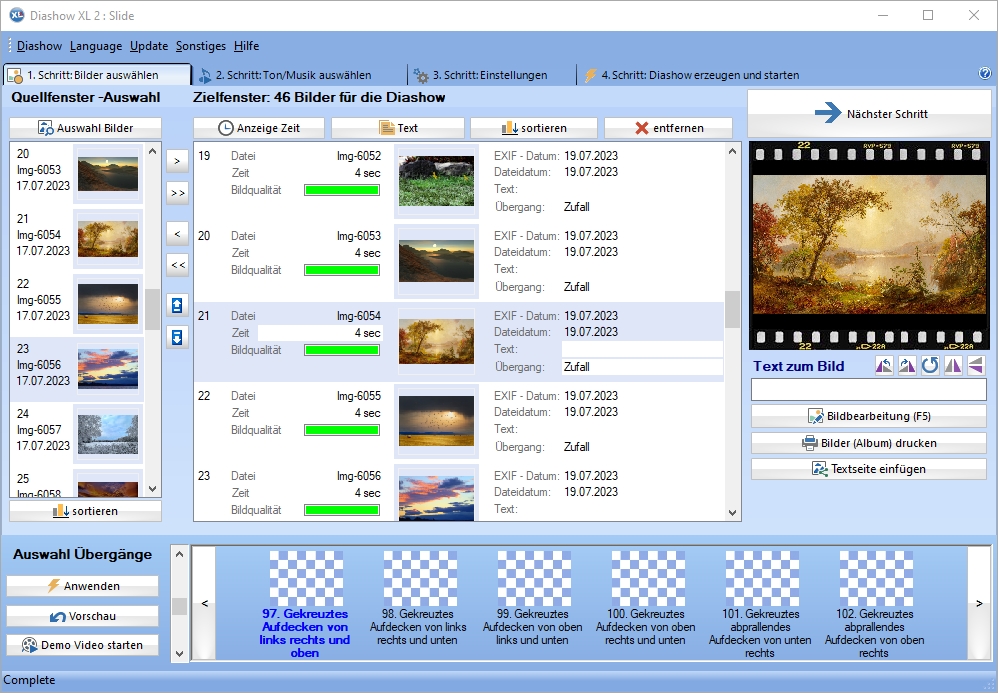Click green Bildqualität bar of image 22
The width and height of the screenshot is (998, 693).
pos(342,430)
